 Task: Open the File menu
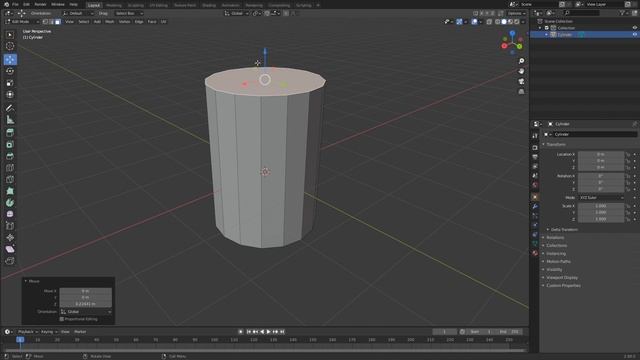coord(15,4)
